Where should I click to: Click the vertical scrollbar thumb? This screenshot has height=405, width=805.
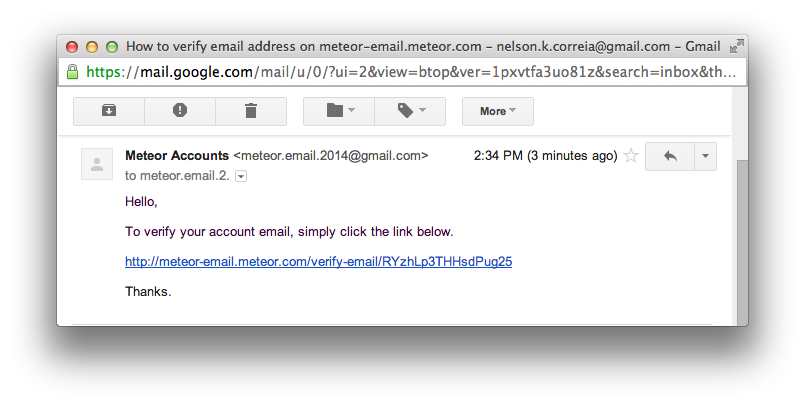click(x=742, y=241)
